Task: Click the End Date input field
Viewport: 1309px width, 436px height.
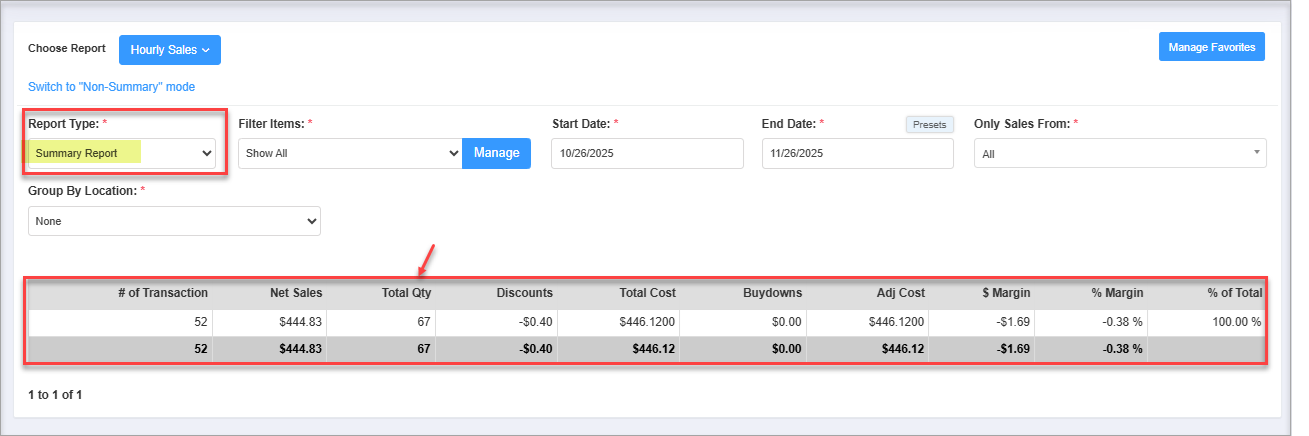Action: click(857, 154)
